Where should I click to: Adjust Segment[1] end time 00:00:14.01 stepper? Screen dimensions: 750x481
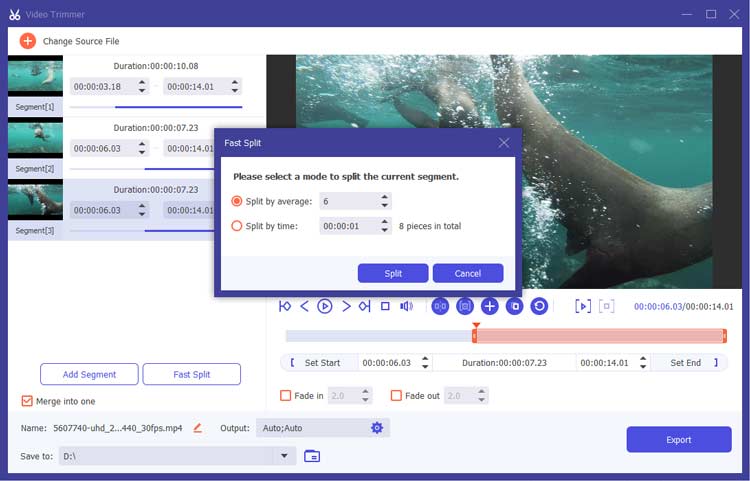click(x=235, y=87)
